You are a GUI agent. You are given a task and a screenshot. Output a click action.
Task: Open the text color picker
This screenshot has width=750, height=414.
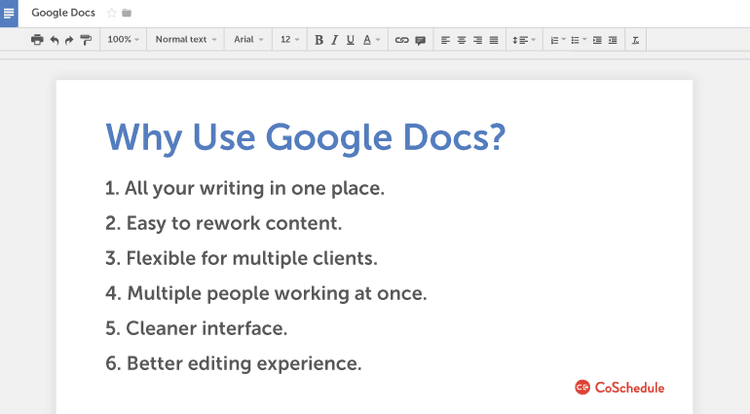(x=371, y=40)
